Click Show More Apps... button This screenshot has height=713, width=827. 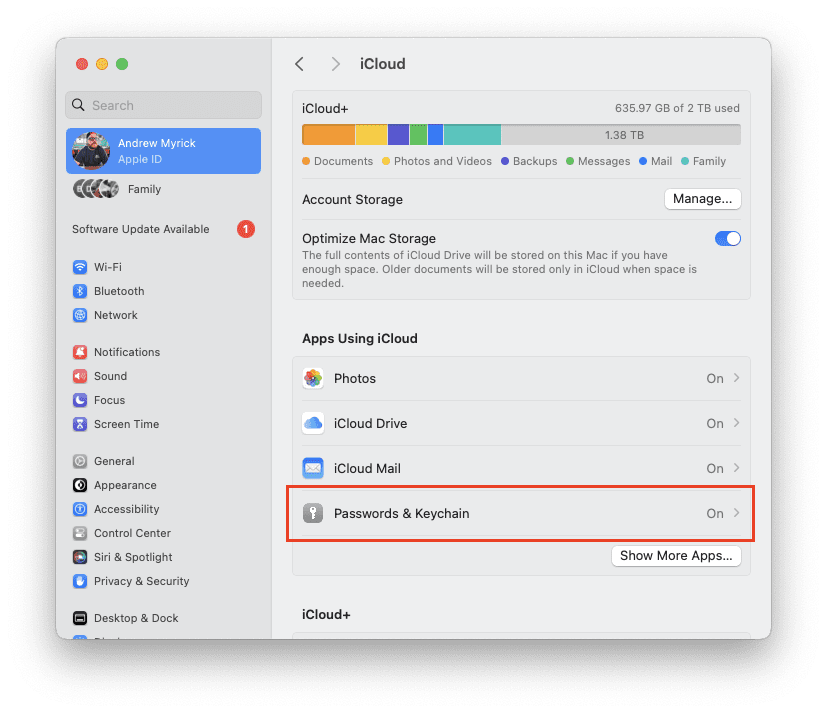[x=676, y=556]
